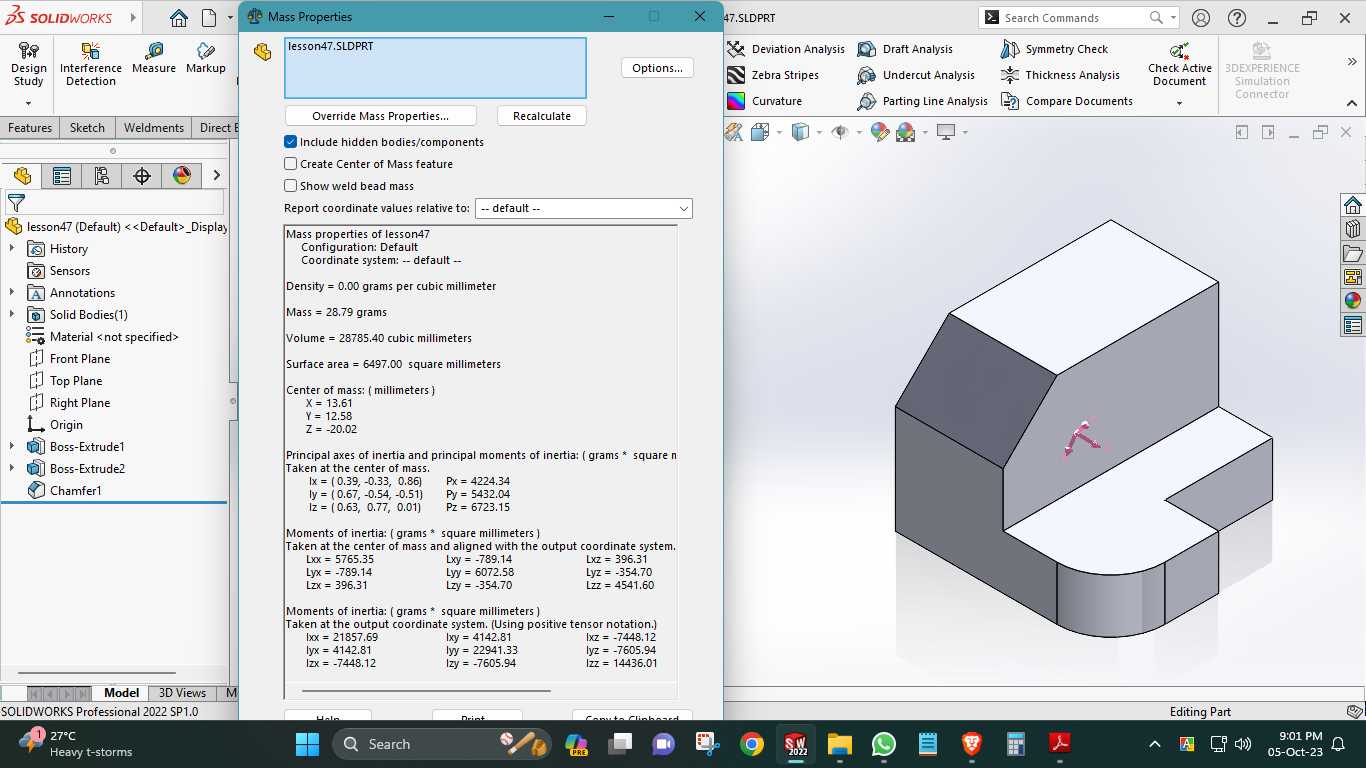This screenshot has height=768, width=1366.
Task: Switch to the Sketch tab
Action: coord(87,128)
